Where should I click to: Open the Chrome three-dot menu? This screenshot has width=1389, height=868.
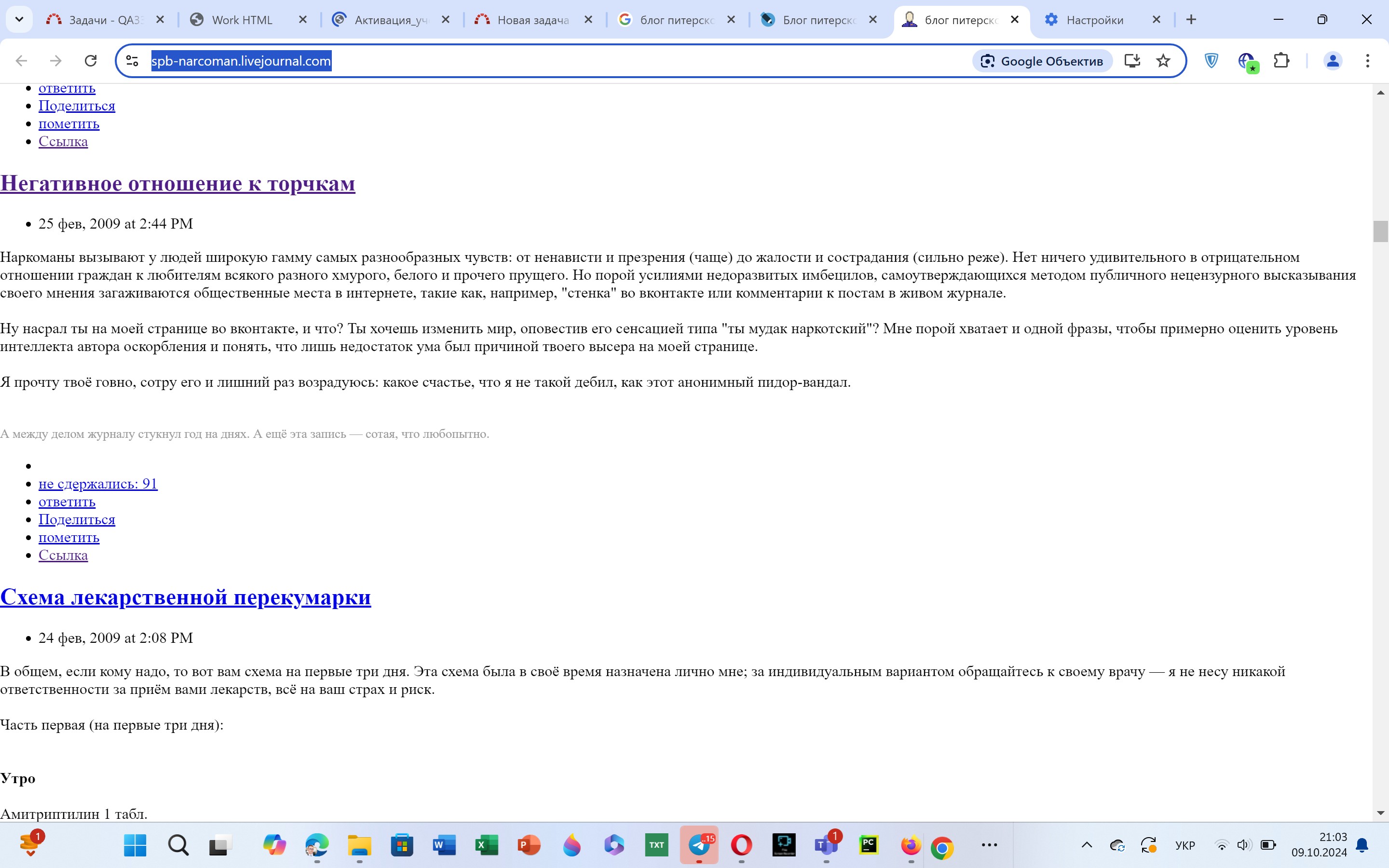tap(1367, 61)
